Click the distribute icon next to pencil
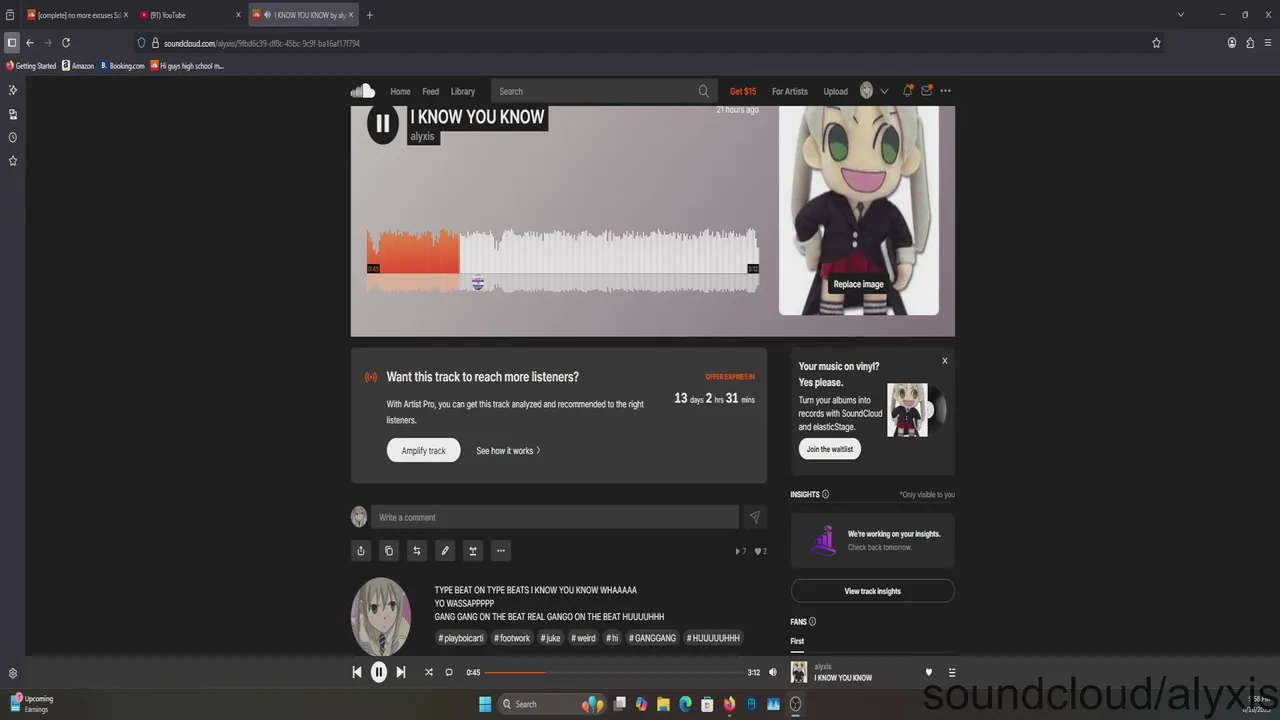 click(473, 550)
